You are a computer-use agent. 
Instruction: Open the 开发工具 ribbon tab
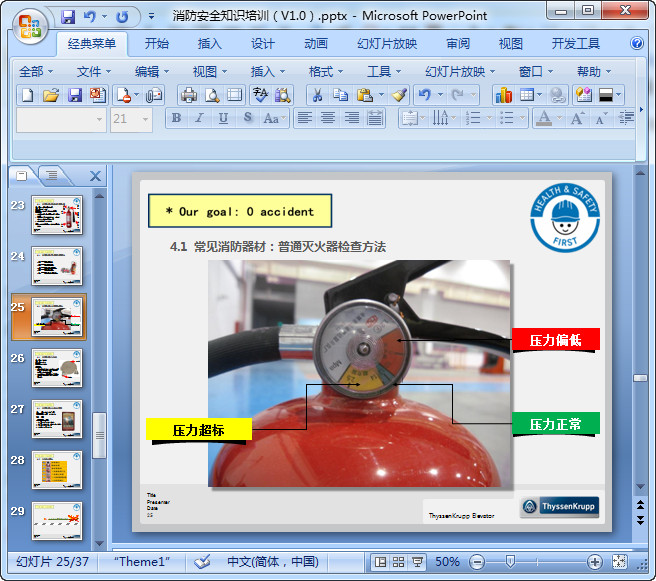[575, 44]
